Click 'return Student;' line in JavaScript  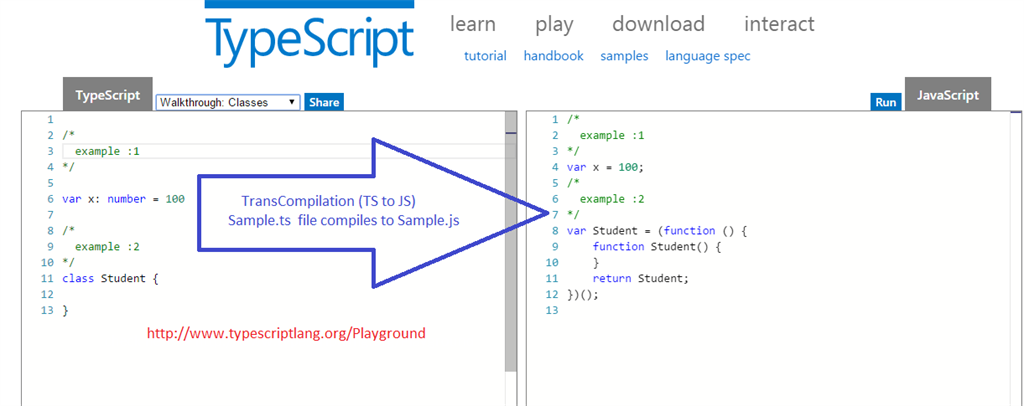point(641,278)
